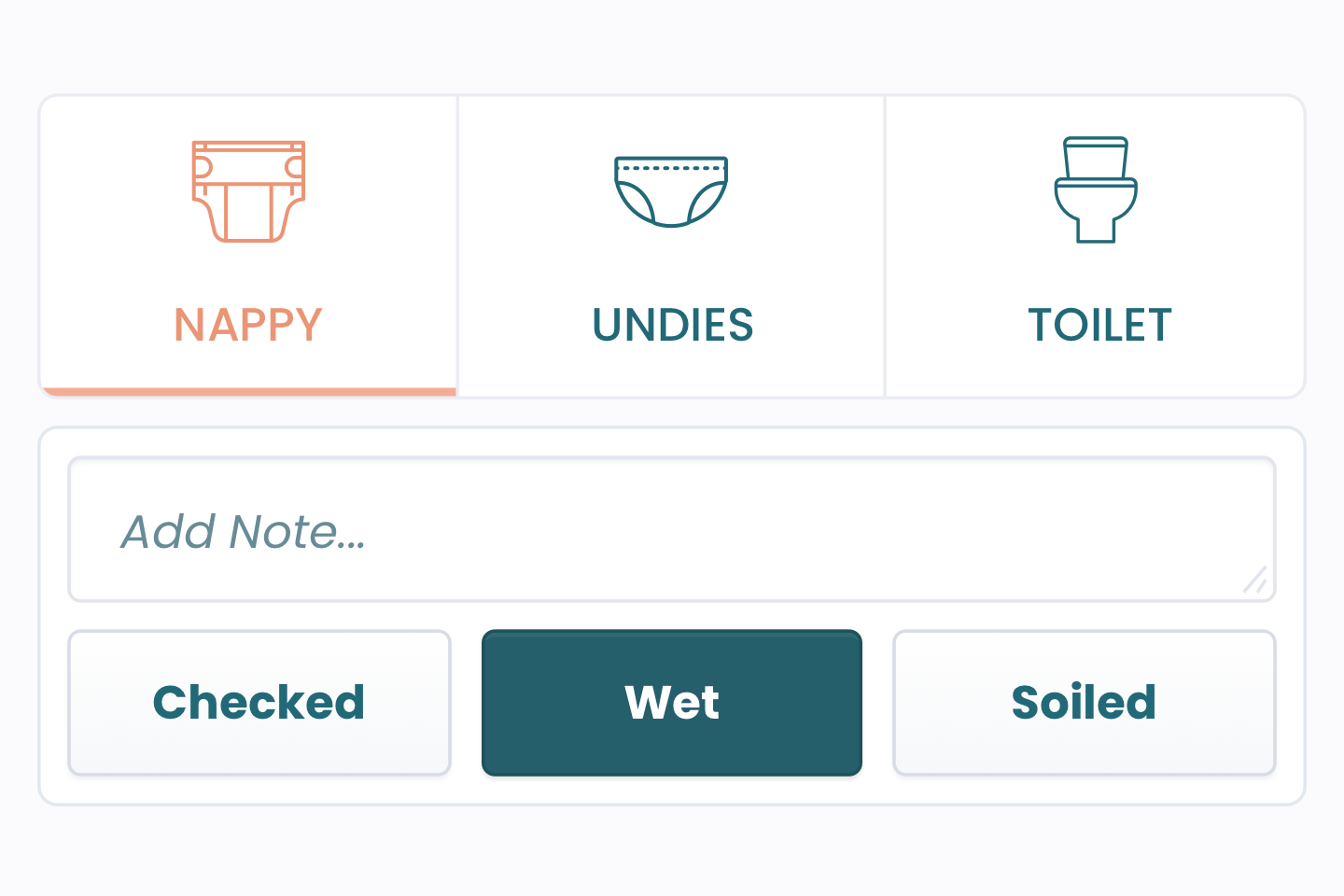
Task: Select the dark teal highlighted status button
Action: pyautogui.click(x=672, y=703)
